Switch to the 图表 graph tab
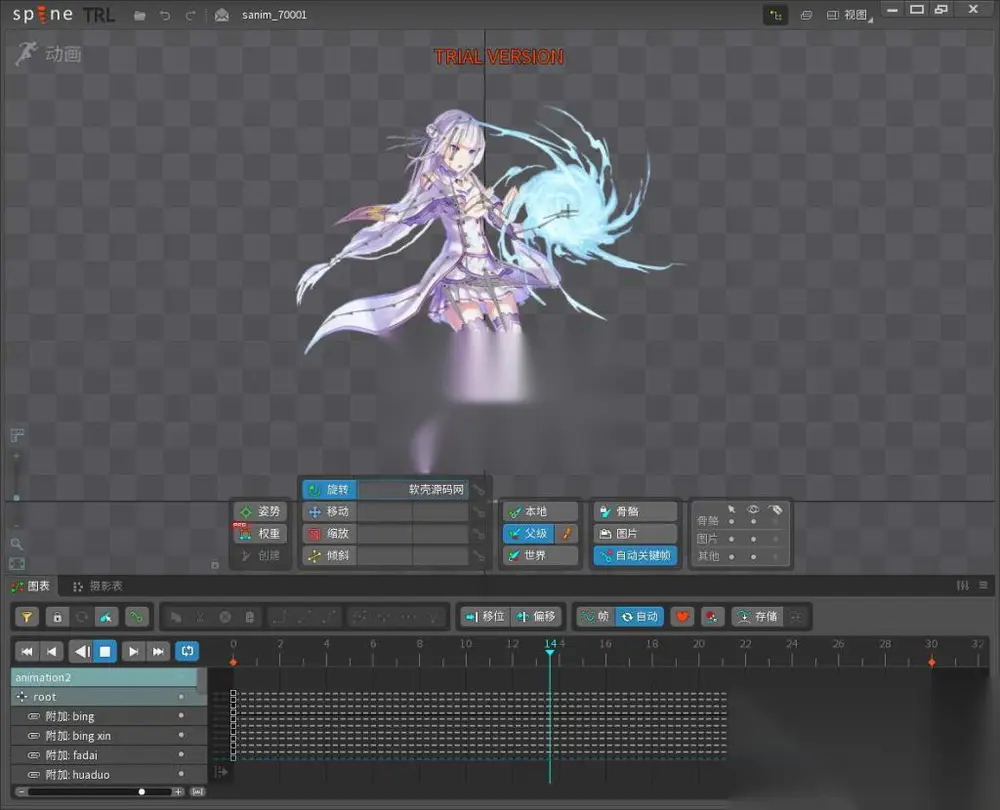This screenshot has width=1000, height=810. click(x=30, y=586)
